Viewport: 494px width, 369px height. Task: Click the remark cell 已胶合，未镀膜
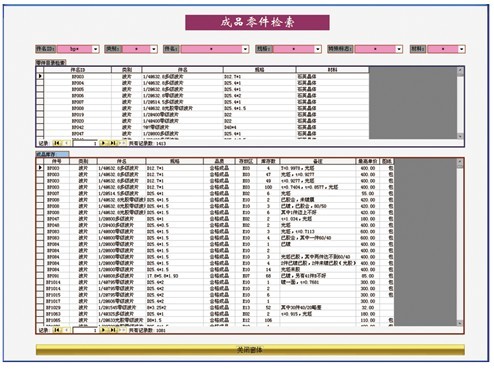pyautogui.click(x=318, y=200)
